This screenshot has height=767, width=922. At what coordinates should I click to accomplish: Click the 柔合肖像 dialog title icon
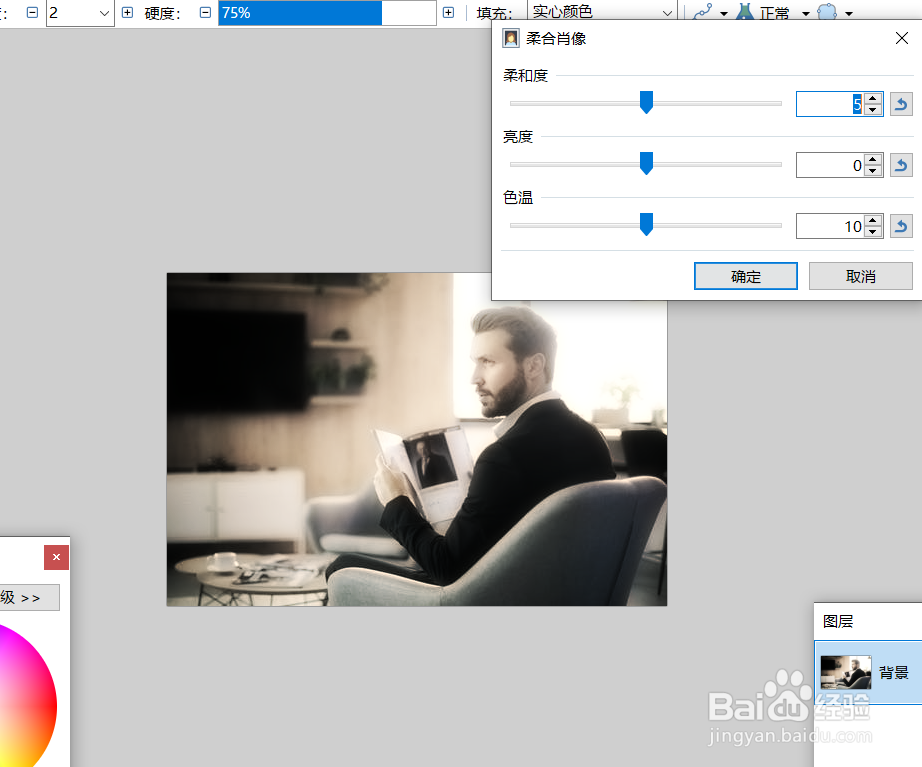tap(511, 39)
